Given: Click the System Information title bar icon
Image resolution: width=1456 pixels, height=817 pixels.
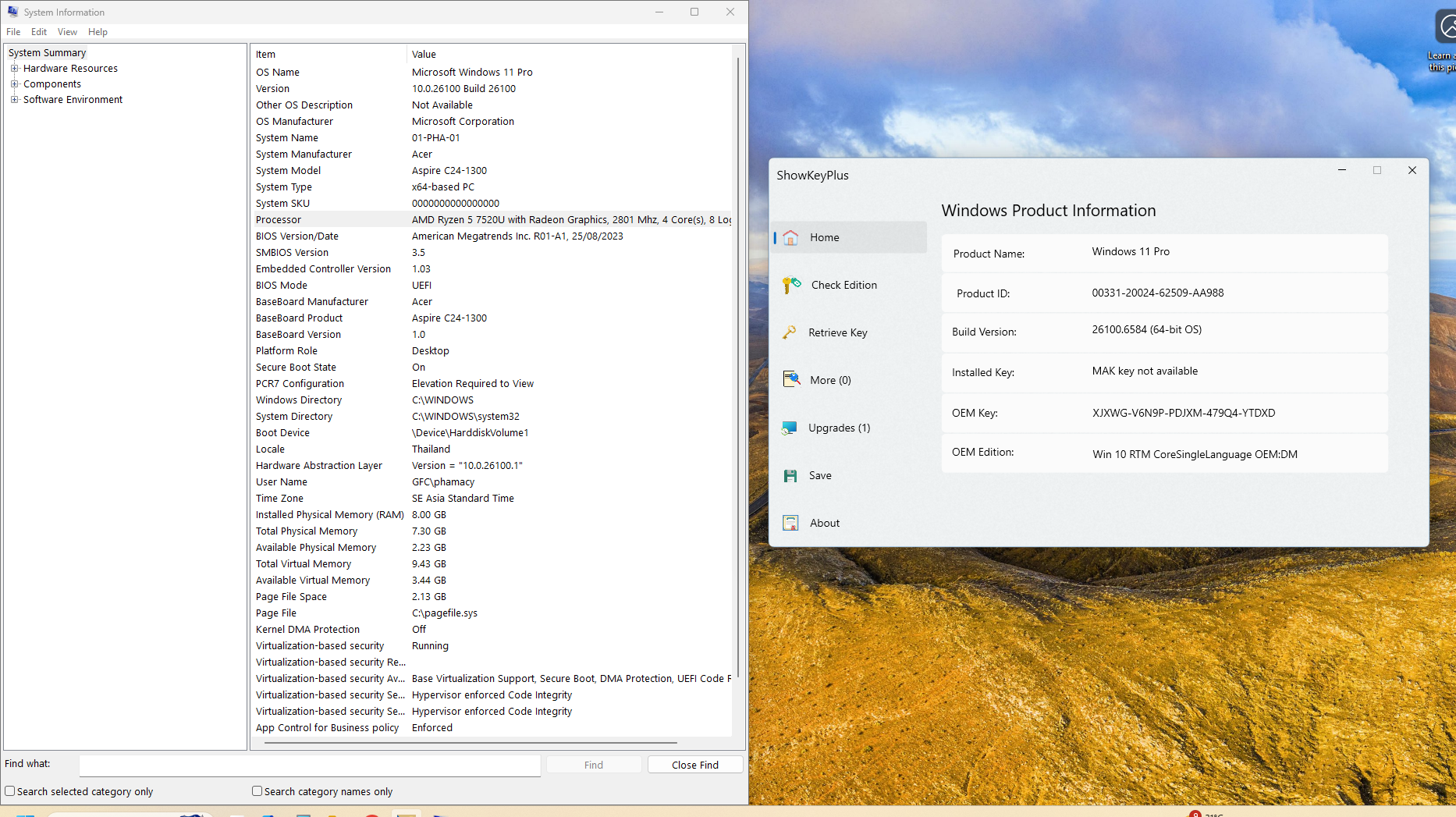Looking at the screenshot, I should tap(12, 12).
